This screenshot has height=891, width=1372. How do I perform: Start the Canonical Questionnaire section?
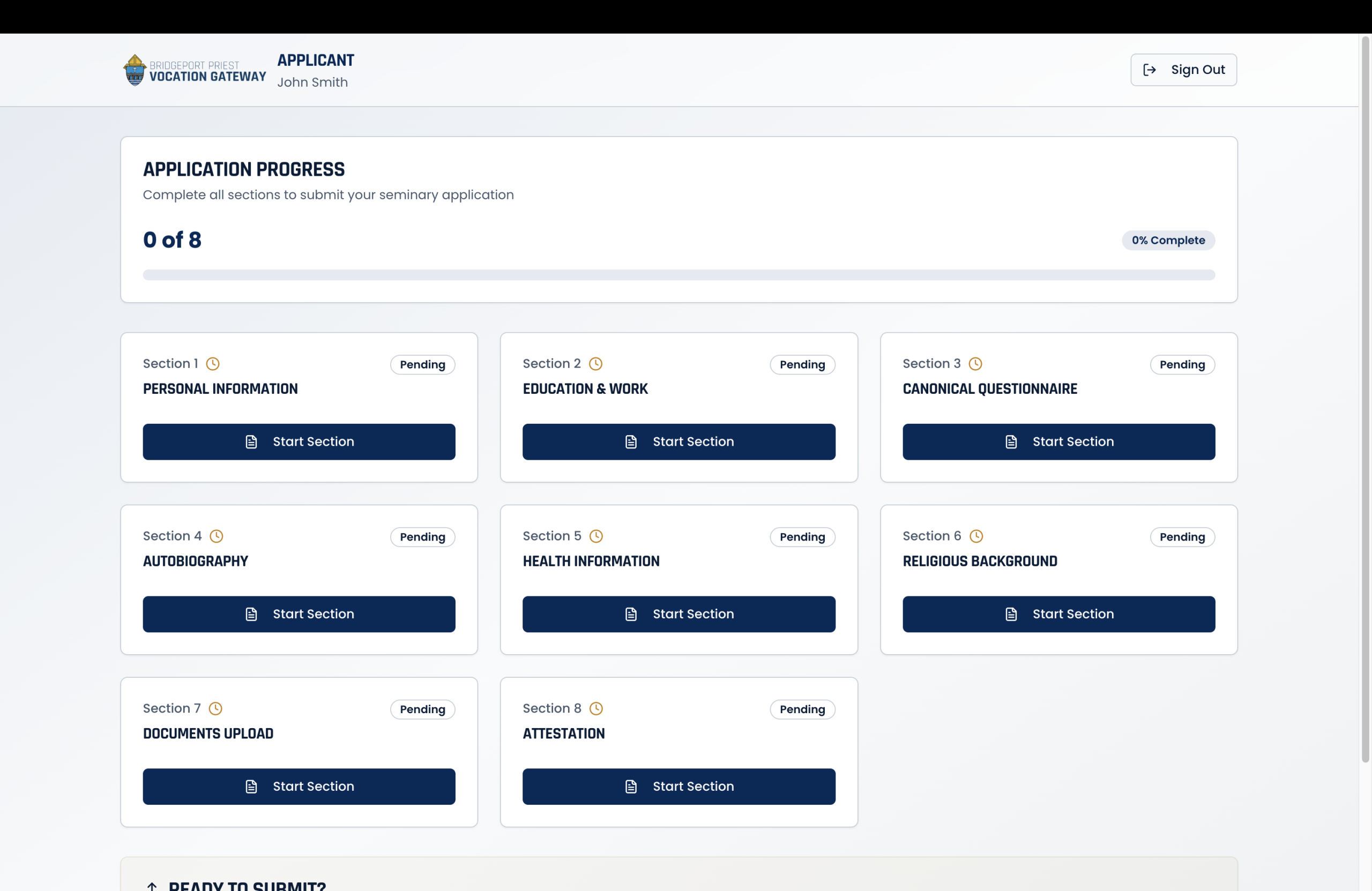pyautogui.click(x=1058, y=442)
